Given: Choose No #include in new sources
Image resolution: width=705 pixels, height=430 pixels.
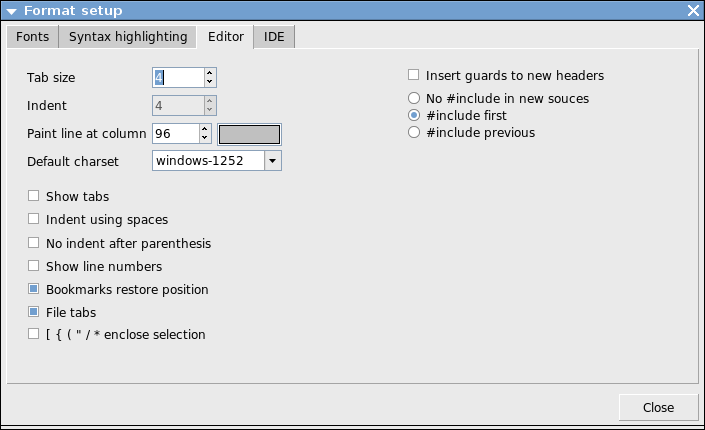Looking at the screenshot, I should [414, 99].
